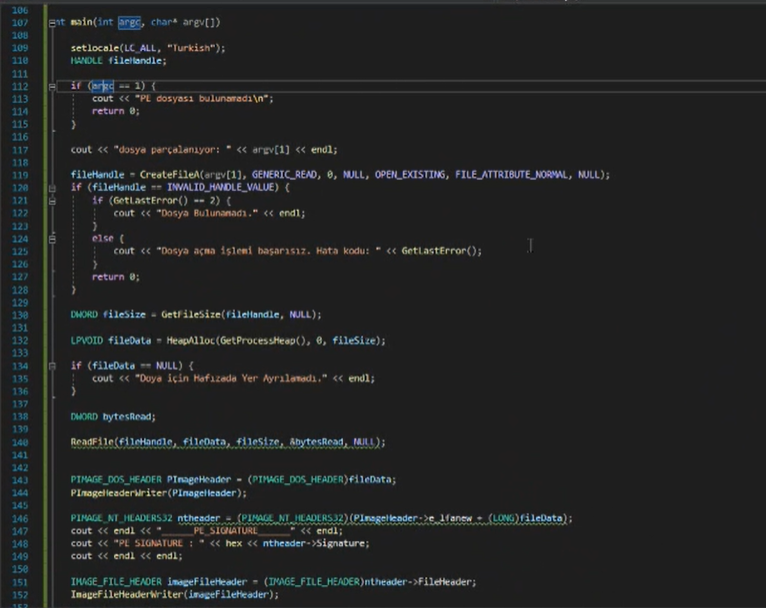Click "return 0;" on line 114

click(116, 111)
